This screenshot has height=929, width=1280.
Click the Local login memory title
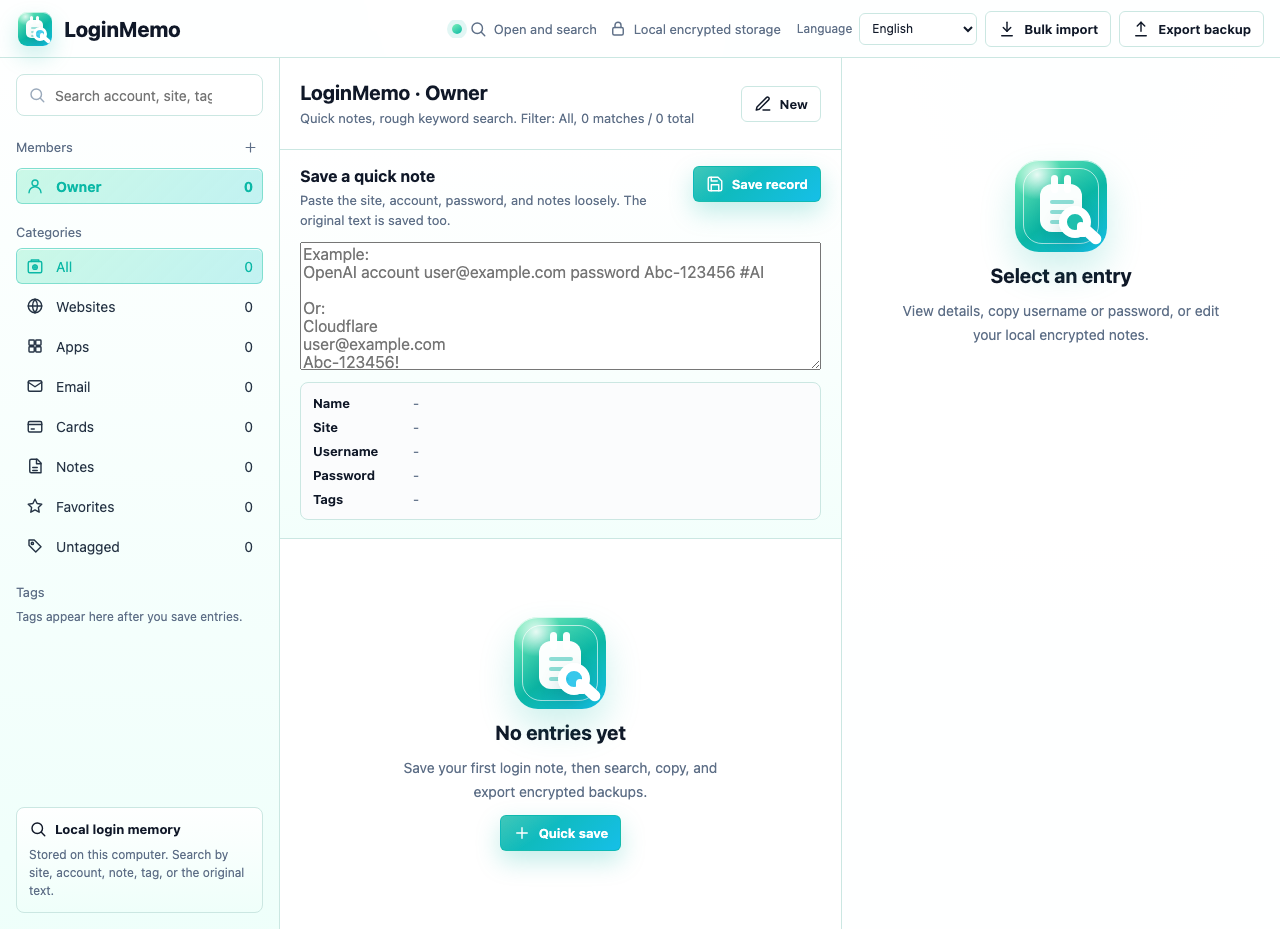(118, 829)
